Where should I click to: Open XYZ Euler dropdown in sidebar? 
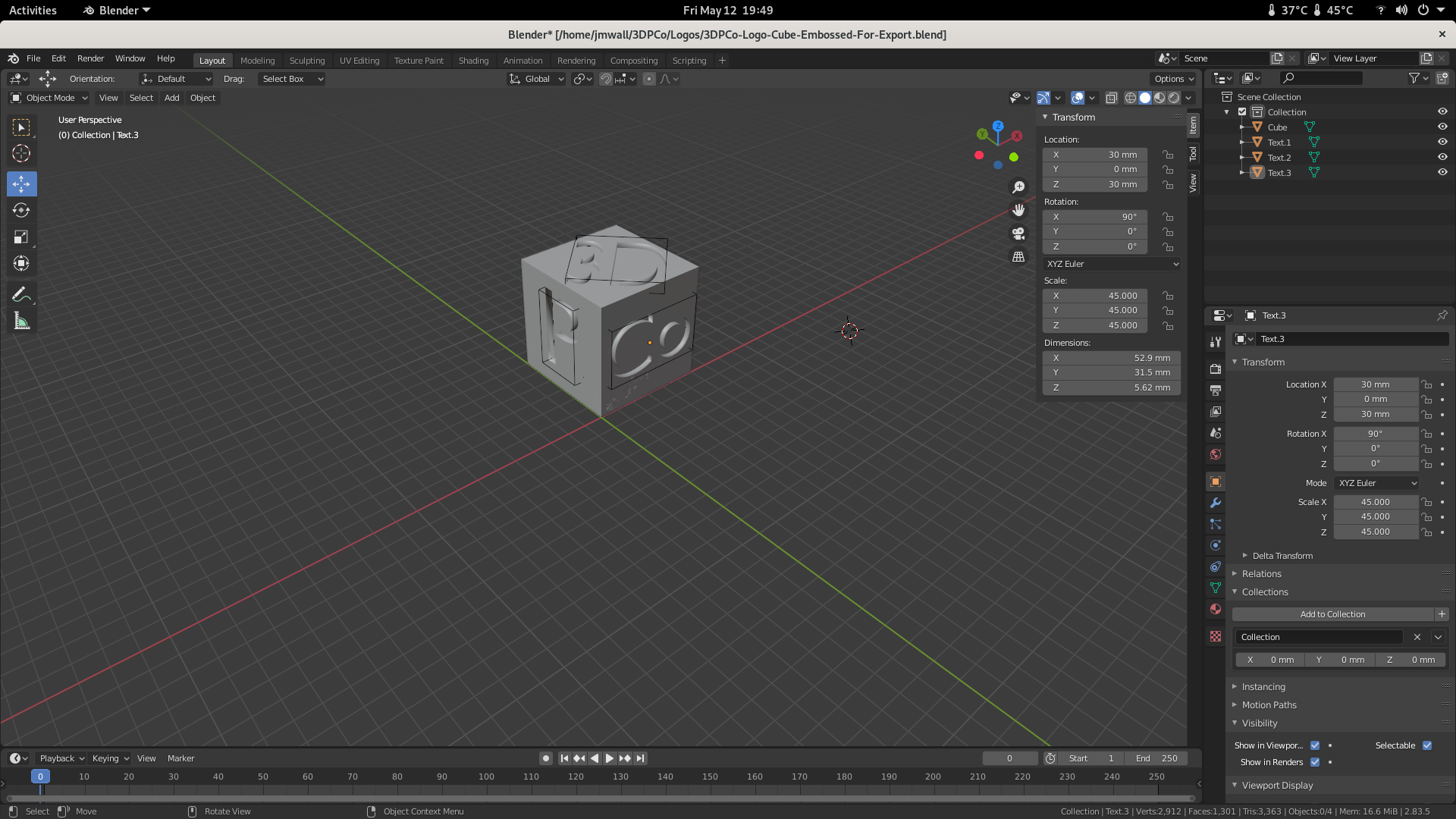click(x=1112, y=264)
